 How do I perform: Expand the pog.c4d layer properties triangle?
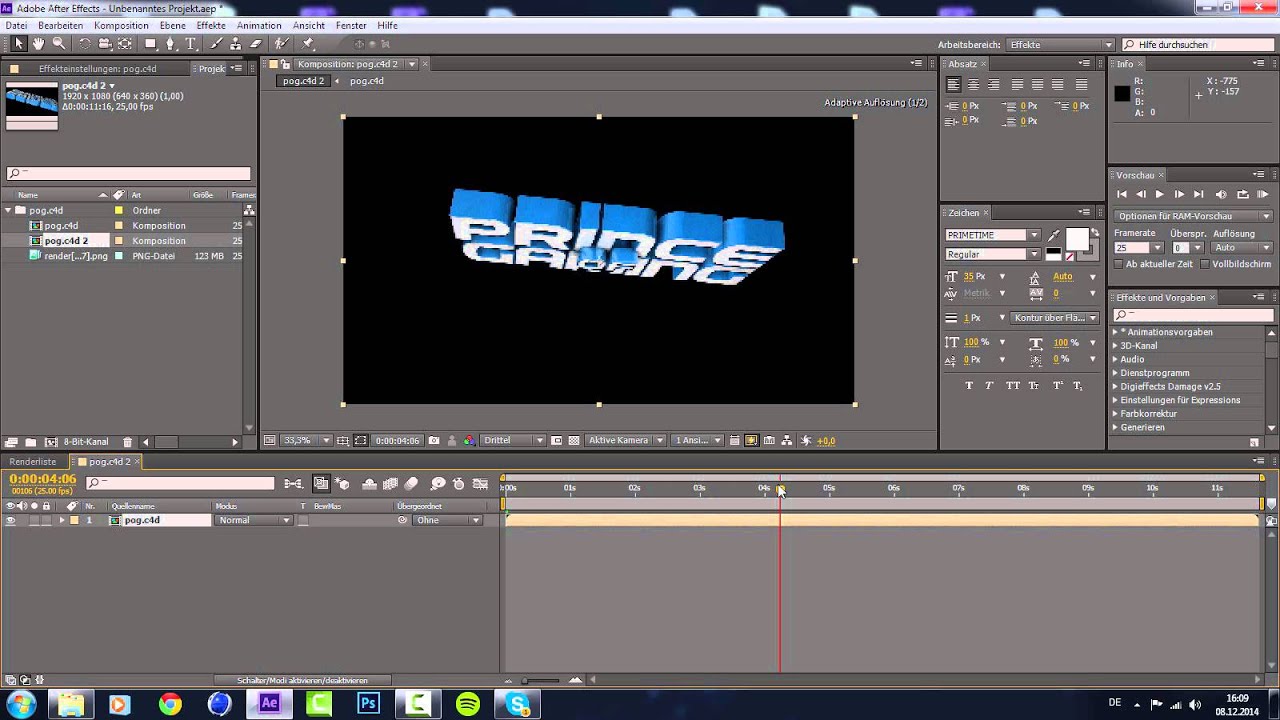point(62,520)
